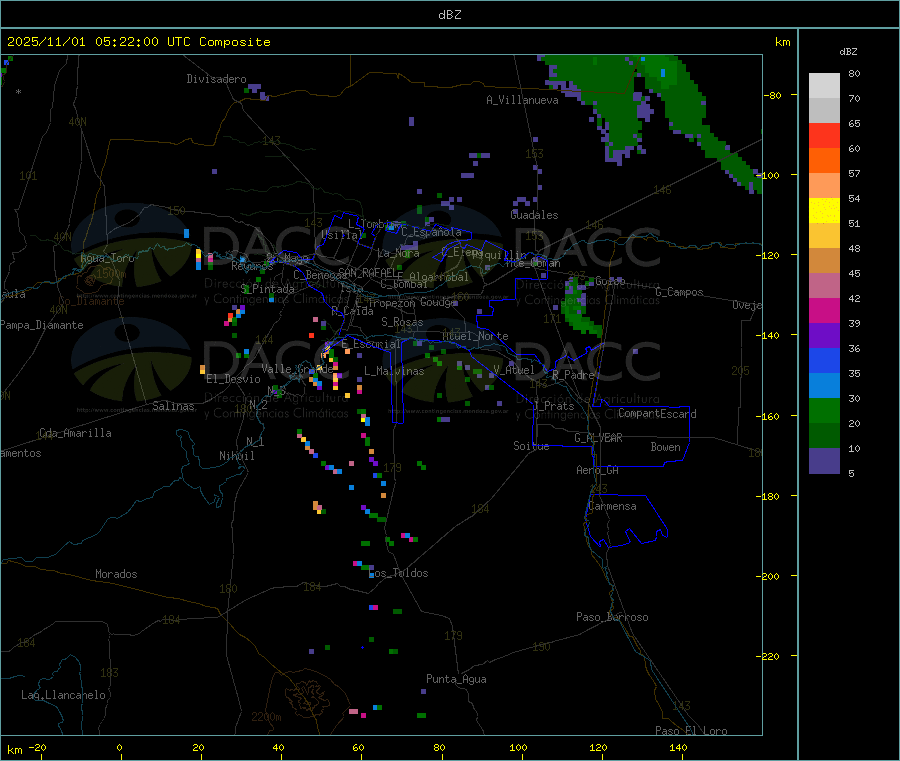This screenshot has height=761, width=900.
Task: Click the 'dBZ' title in the top bar
Action: point(449,15)
